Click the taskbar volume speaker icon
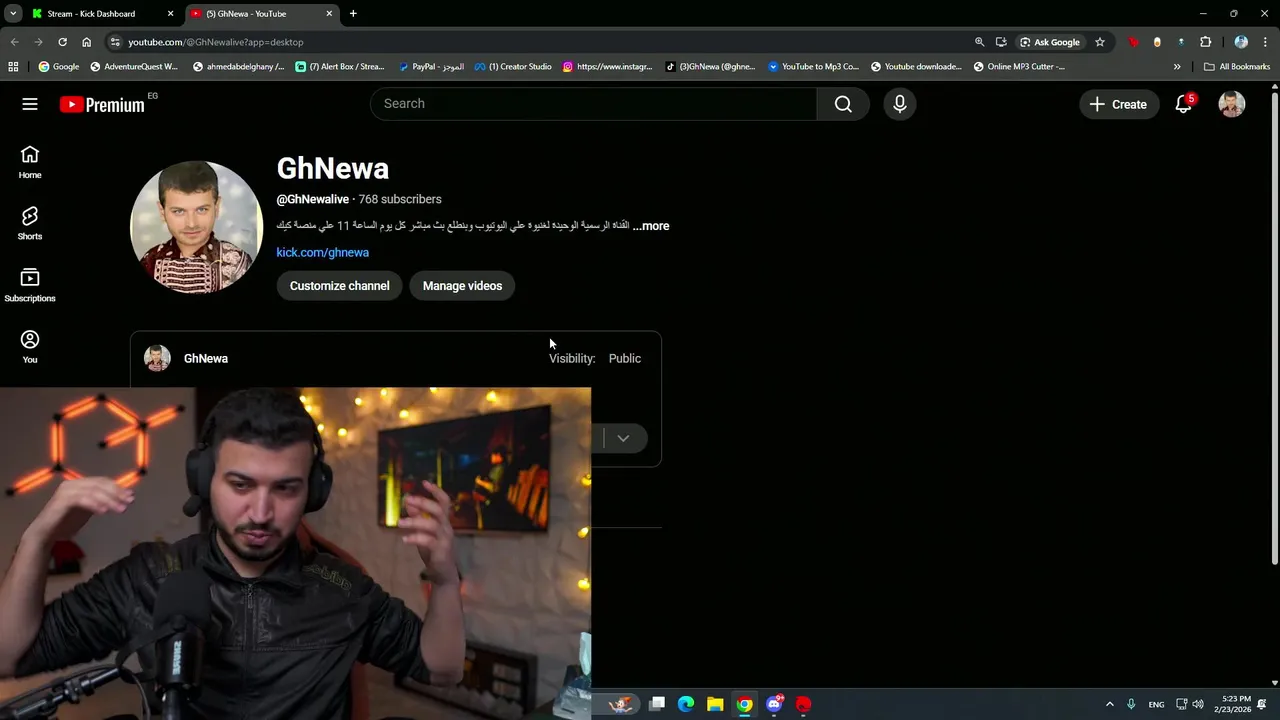The image size is (1280, 720). coord(1198,704)
